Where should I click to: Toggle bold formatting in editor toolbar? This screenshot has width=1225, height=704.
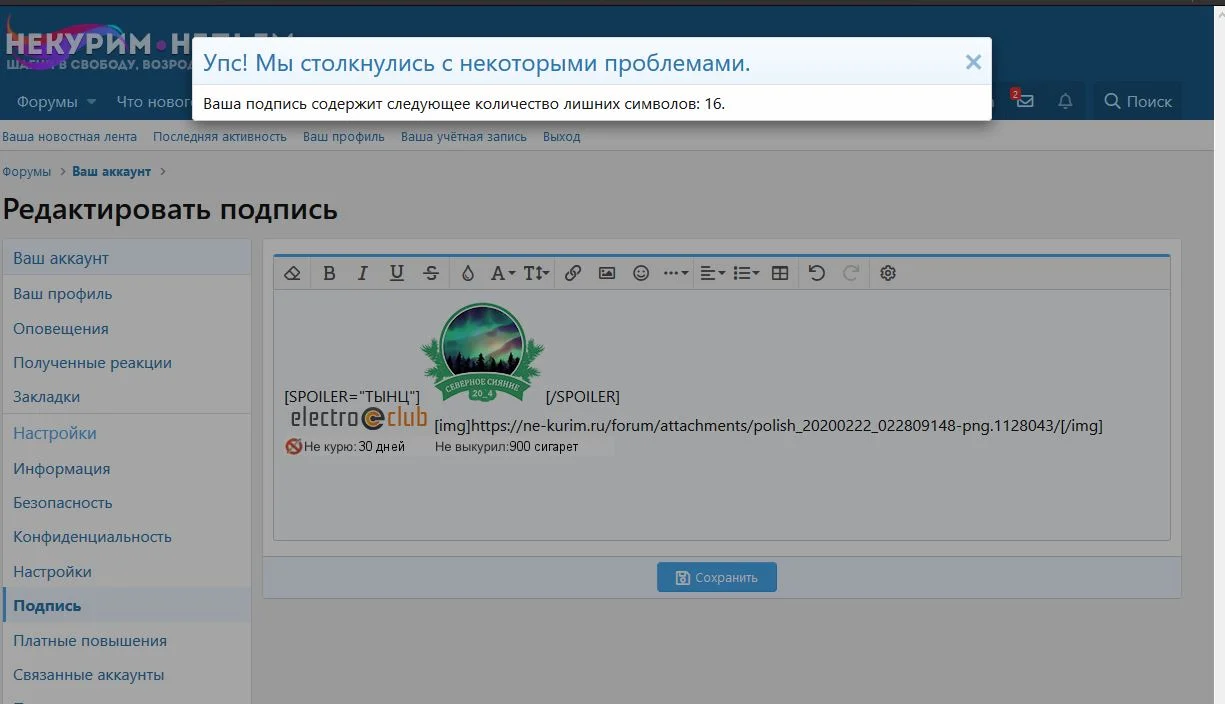329,273
